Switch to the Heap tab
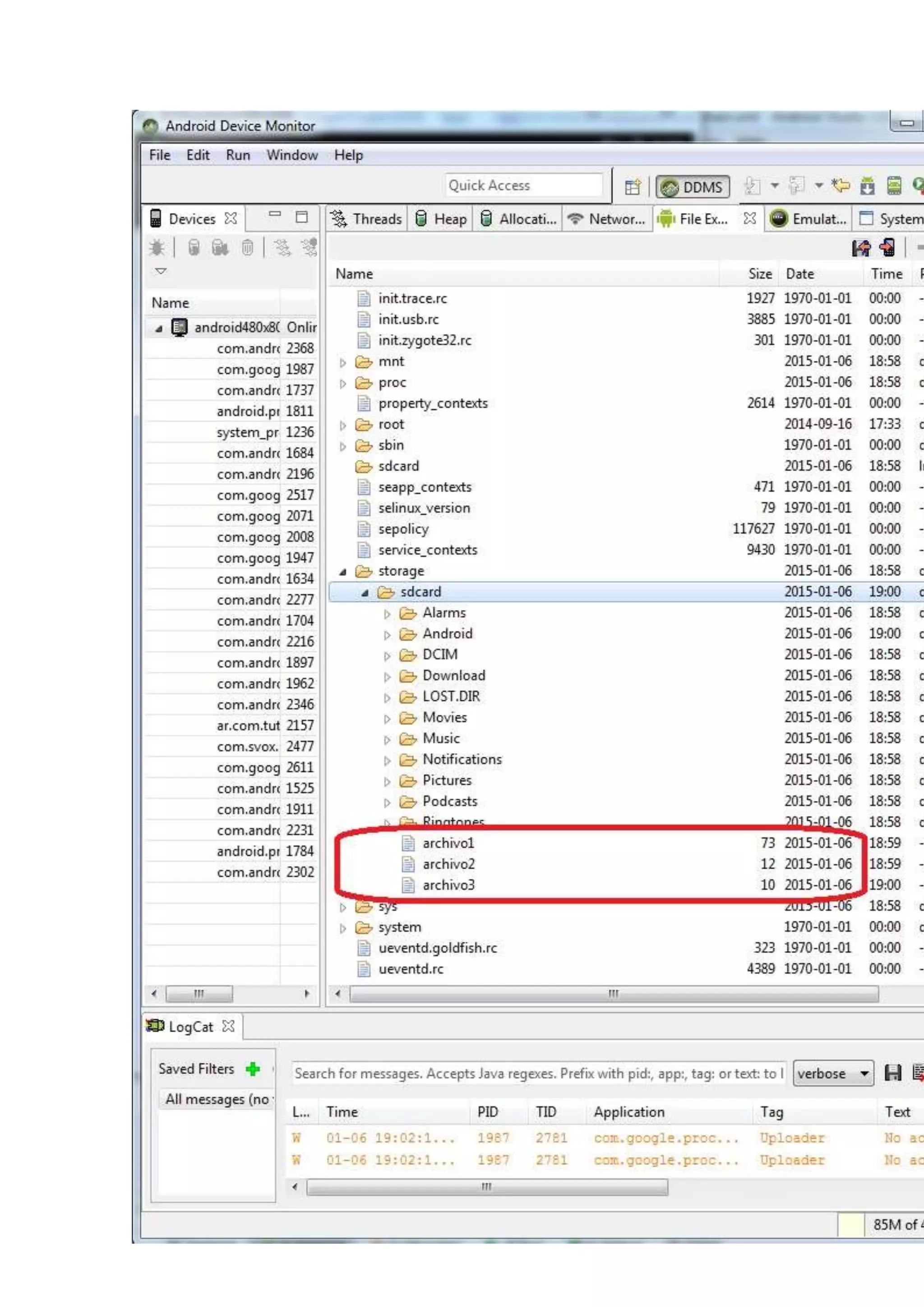The image size is (924, 1307). click(x=441, y=218)
